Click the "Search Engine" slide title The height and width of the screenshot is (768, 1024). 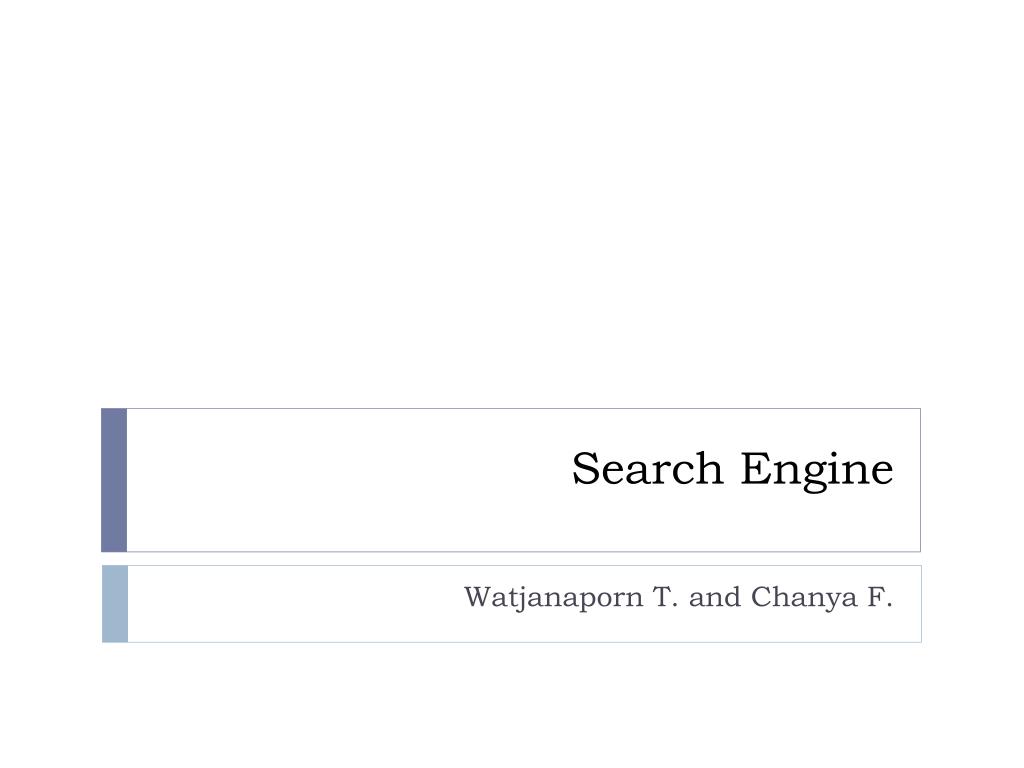pyautogui.click(x=732, y=470)
